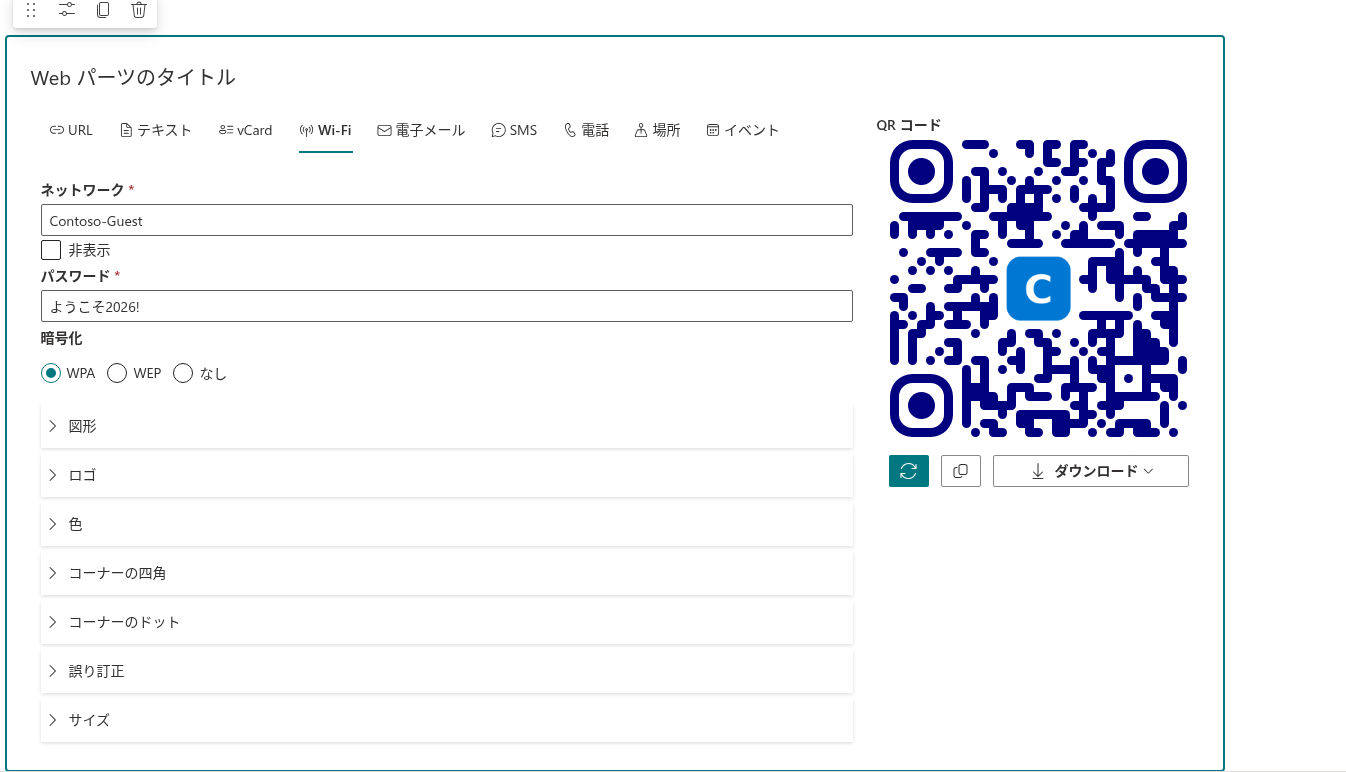The image size is (1346, 772).
Task: Expand the 色 section
Action: tap(447, 524)
